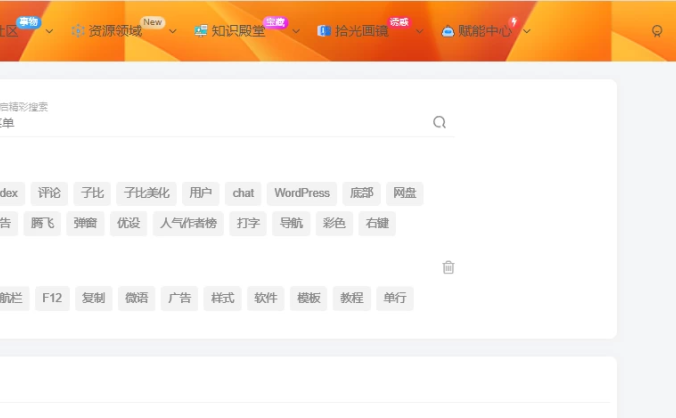Choose 复制 from search history
This screenshot has height=418, width=676.
(94, 298)
